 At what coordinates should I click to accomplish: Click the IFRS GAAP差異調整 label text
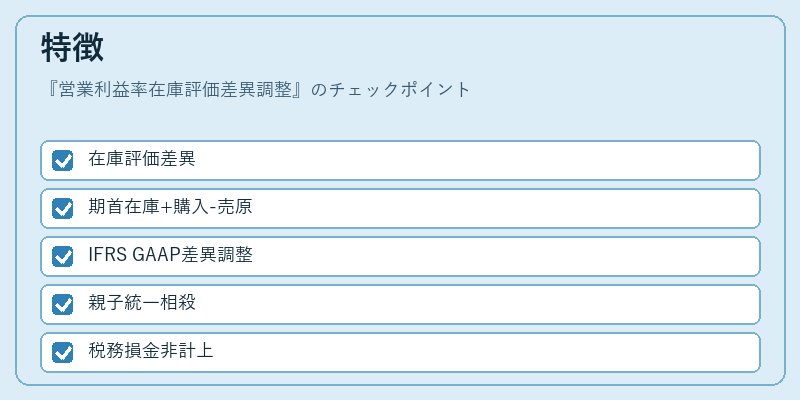coord(170,256)
